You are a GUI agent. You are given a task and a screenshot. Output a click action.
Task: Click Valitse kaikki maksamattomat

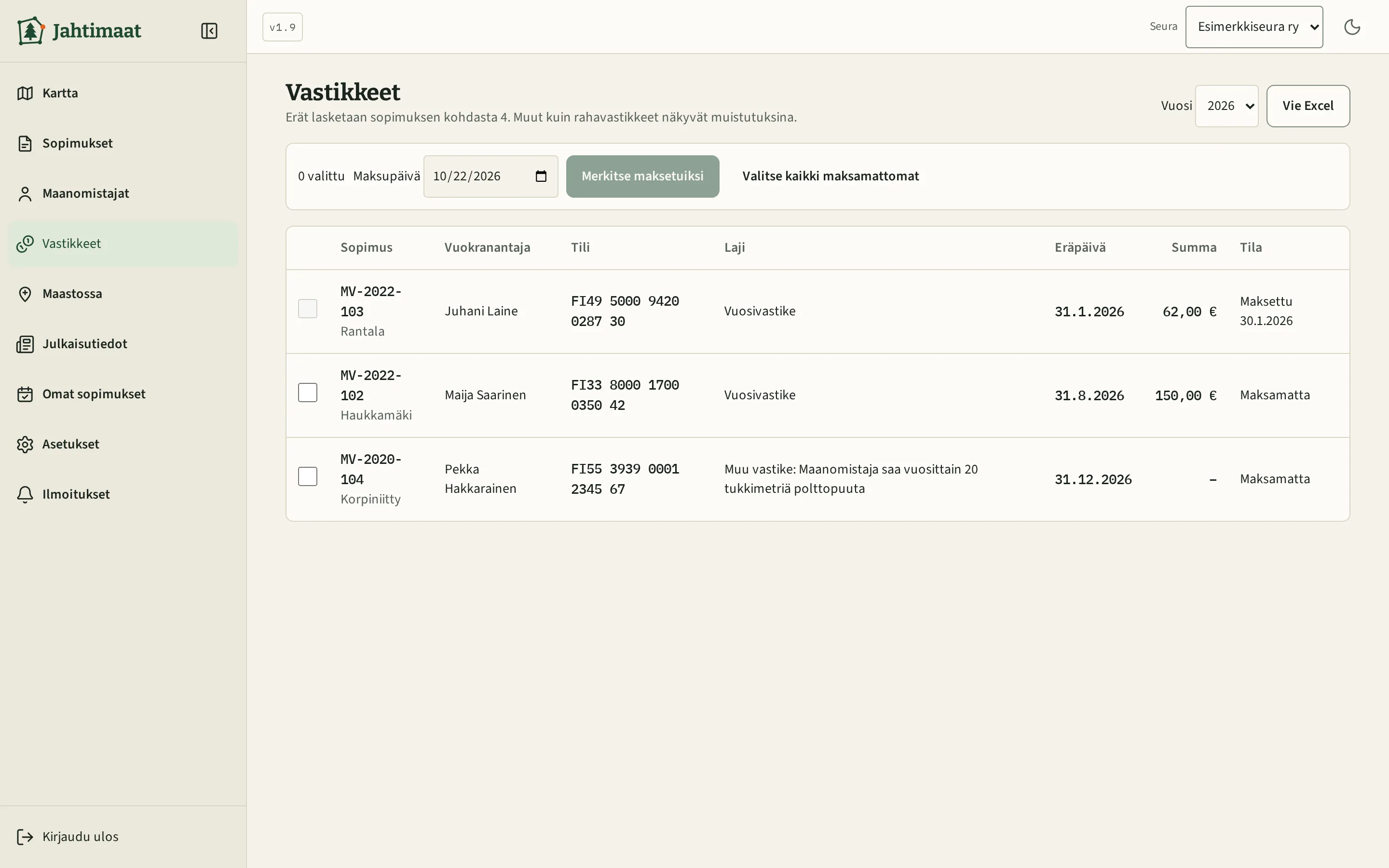(x=831, y=176)
